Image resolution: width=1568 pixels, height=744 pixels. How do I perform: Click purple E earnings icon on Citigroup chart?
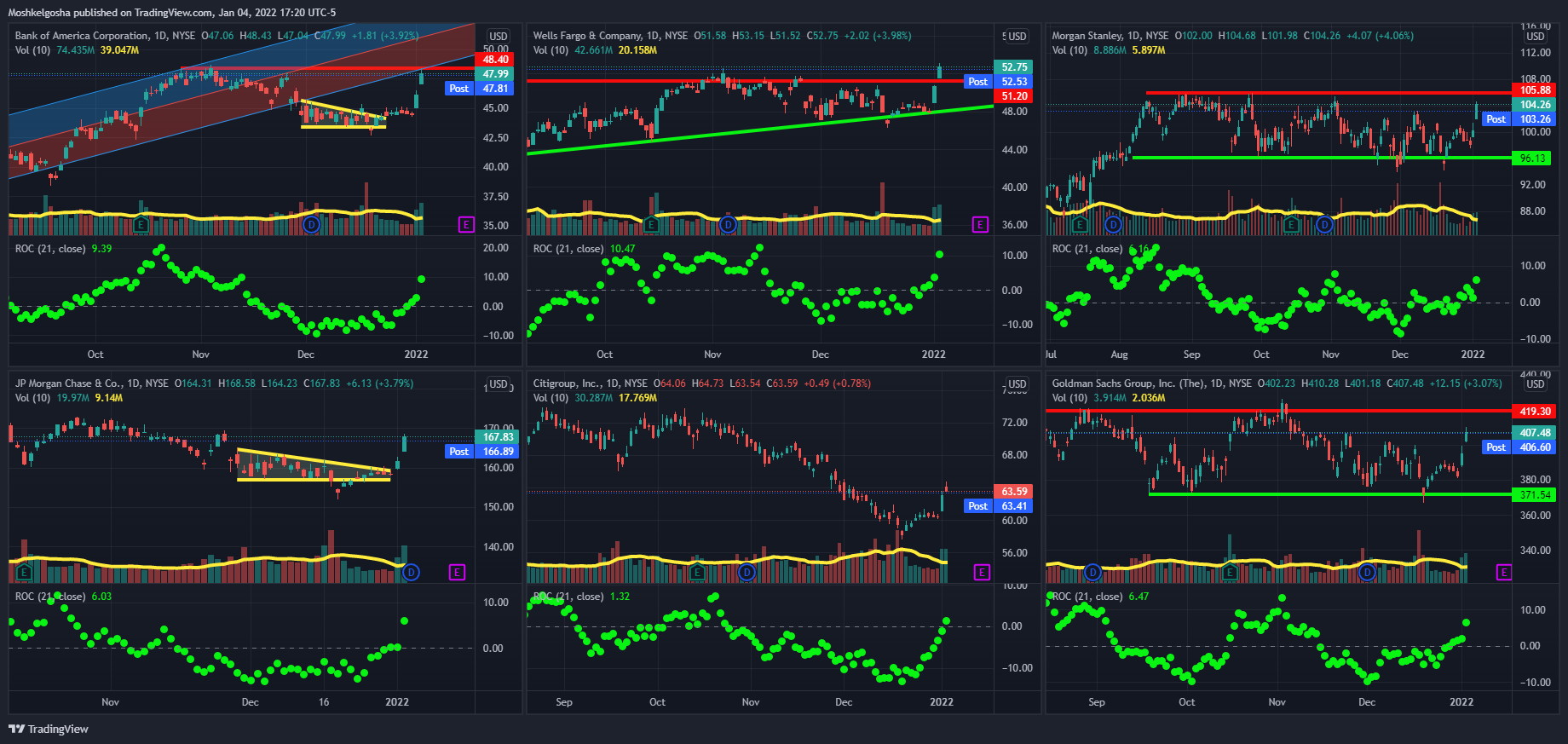click(982, 573)
